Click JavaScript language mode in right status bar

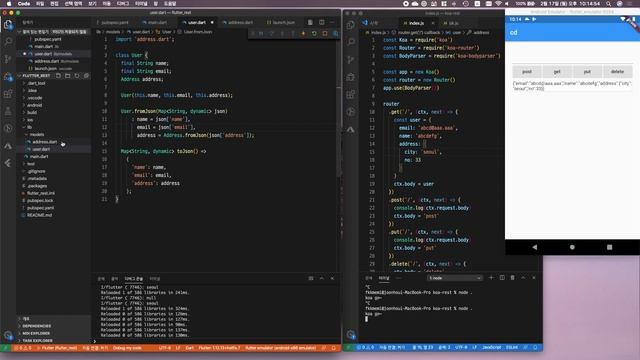(491, 347)
